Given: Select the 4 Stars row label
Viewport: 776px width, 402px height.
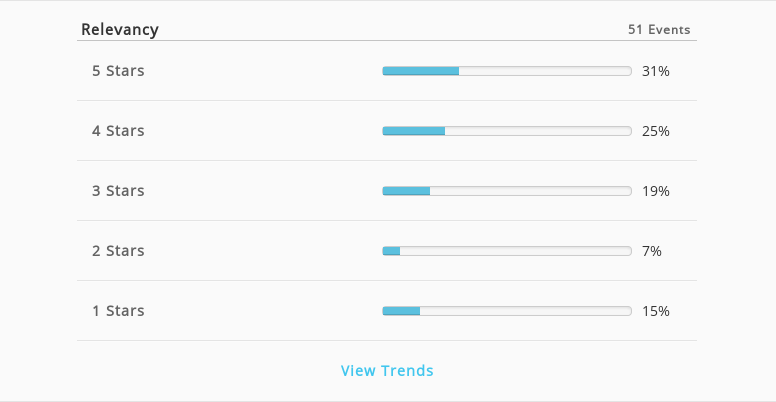Looking at the screenshot, I should pyautogui.click(x=118, y=131).
